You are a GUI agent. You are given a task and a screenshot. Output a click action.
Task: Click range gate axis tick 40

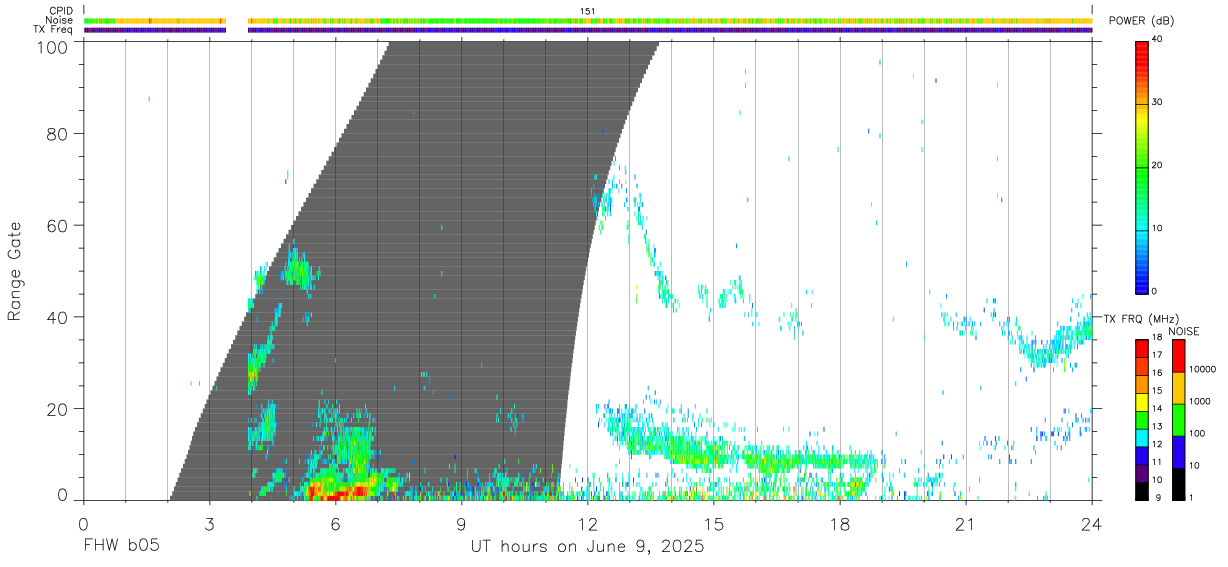click(58, 317)
